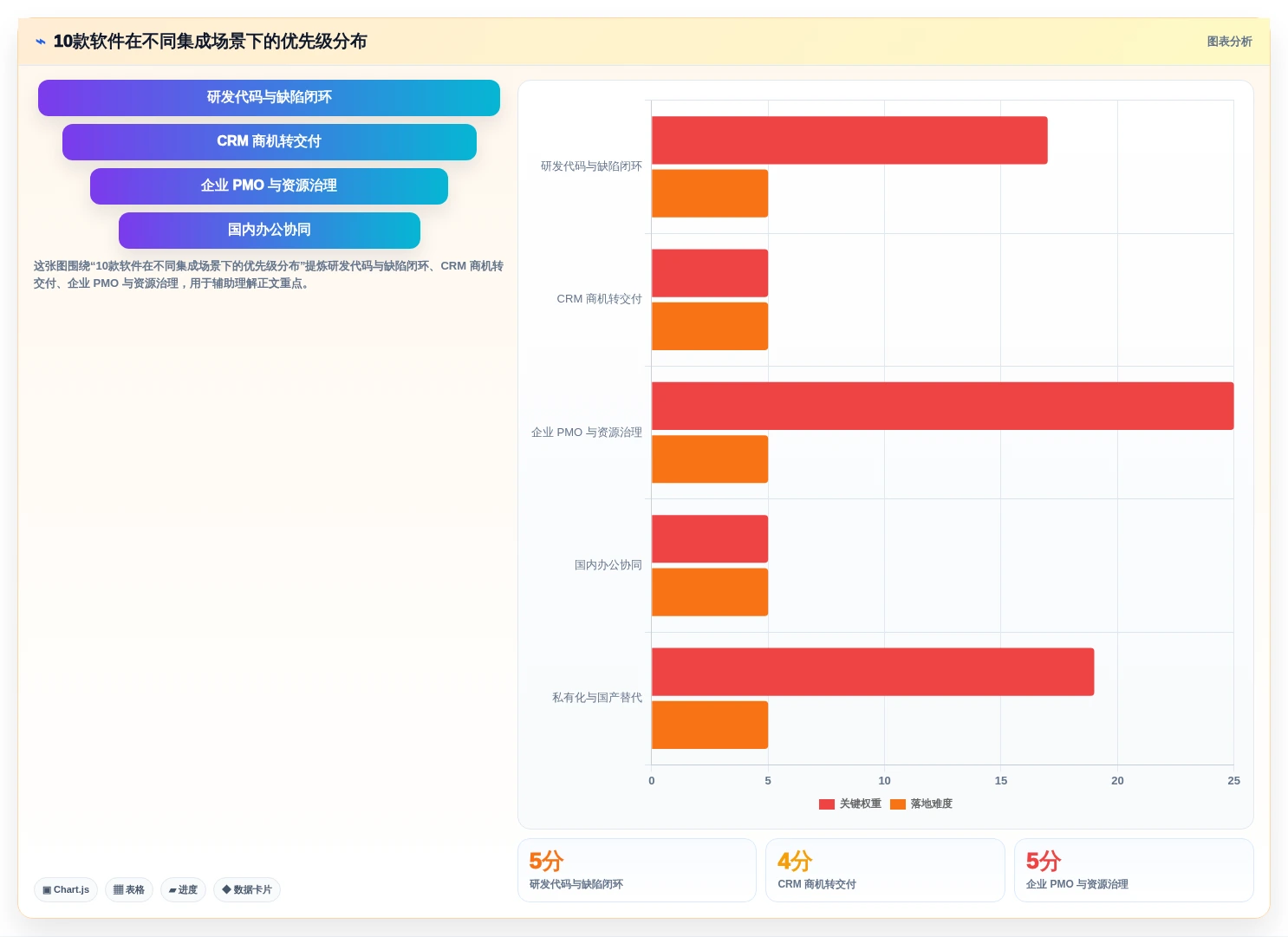Select the 企业 PMO 与资源治理 funnel bar
The width and height of the screenshot is (1288, 937).
tap(269, 186)
